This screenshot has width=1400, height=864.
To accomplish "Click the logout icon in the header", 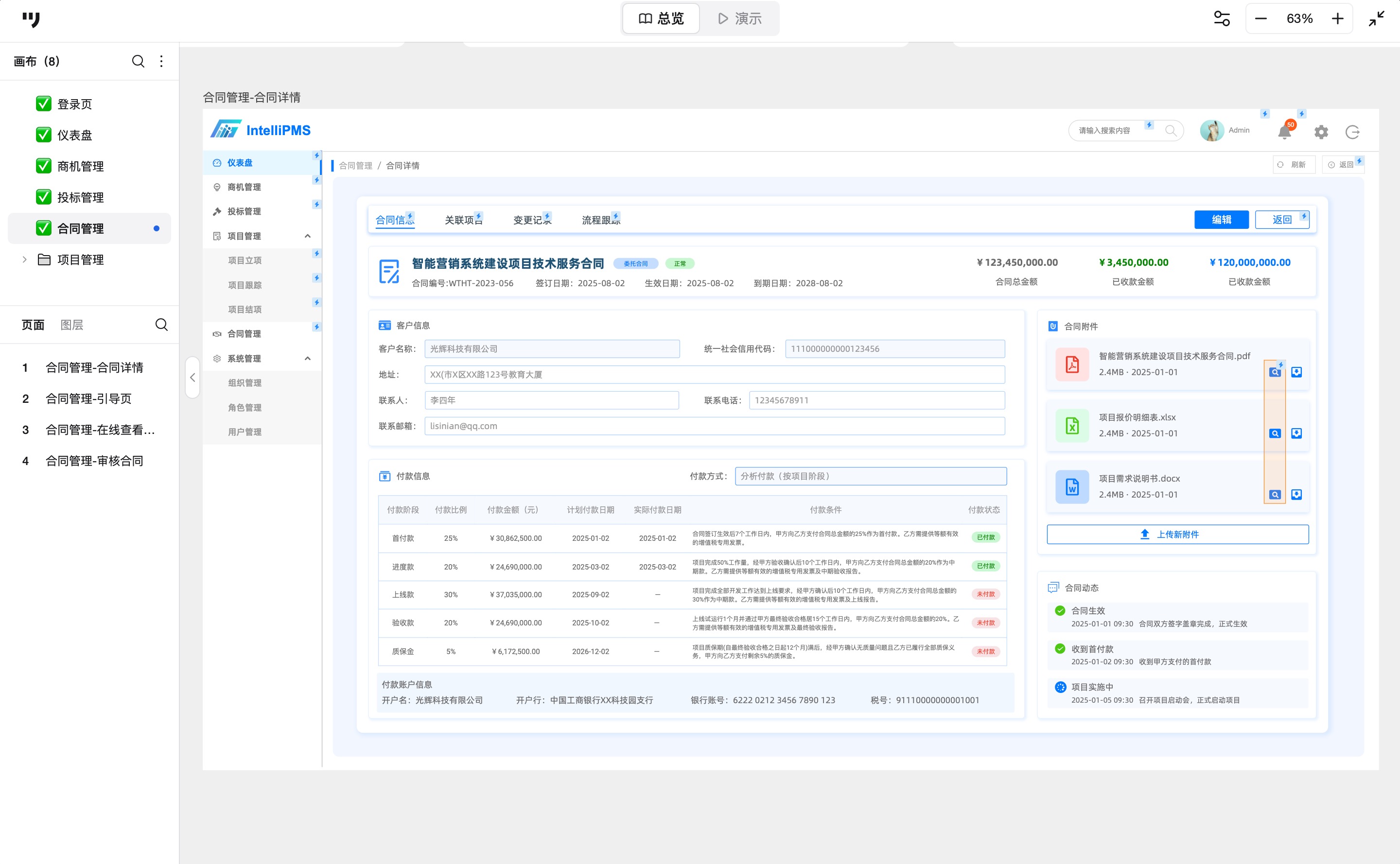I will tap(1352, 132).
